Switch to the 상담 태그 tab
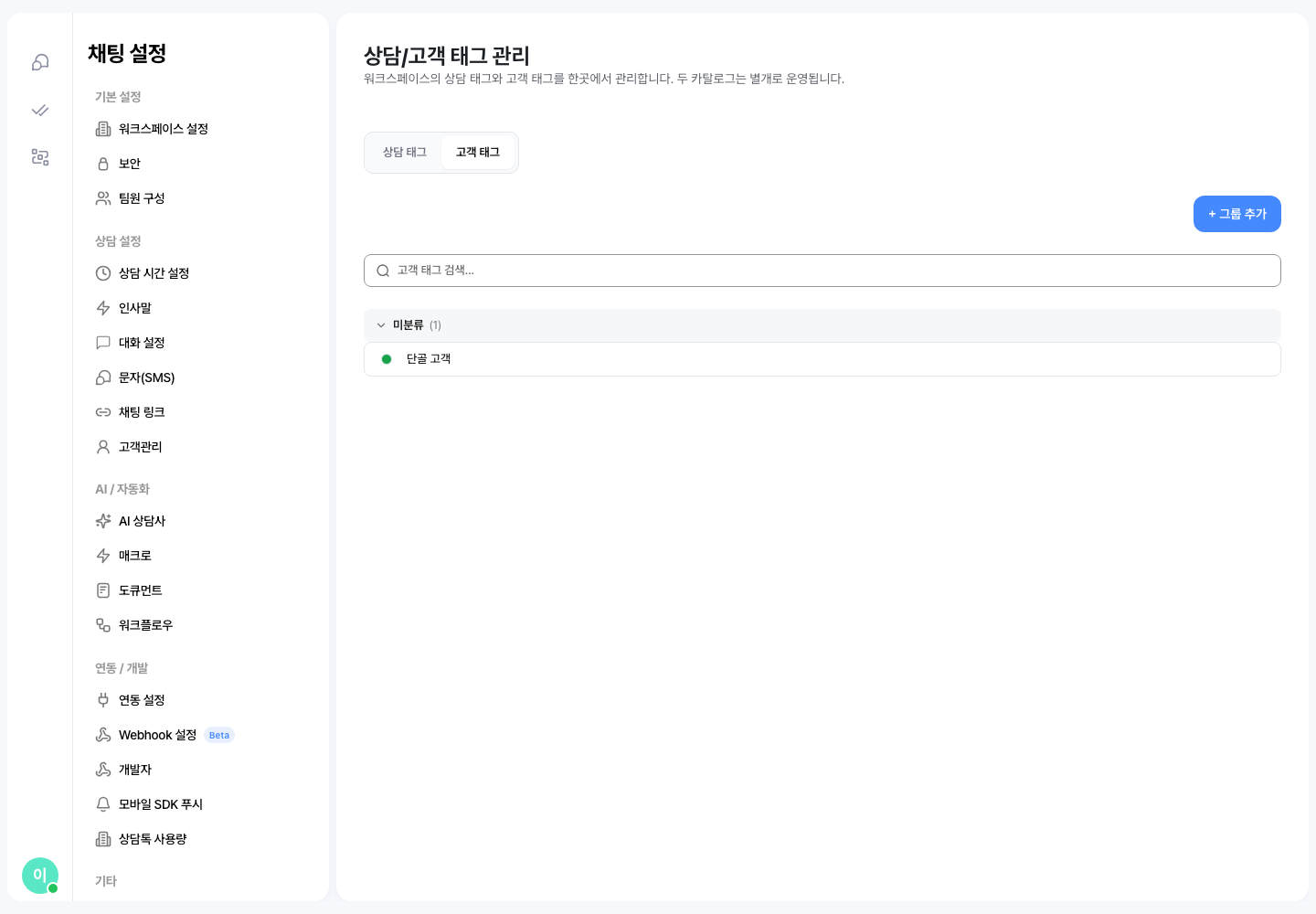1316x914 pixels. pyautogui.click(x=405, y=153)
